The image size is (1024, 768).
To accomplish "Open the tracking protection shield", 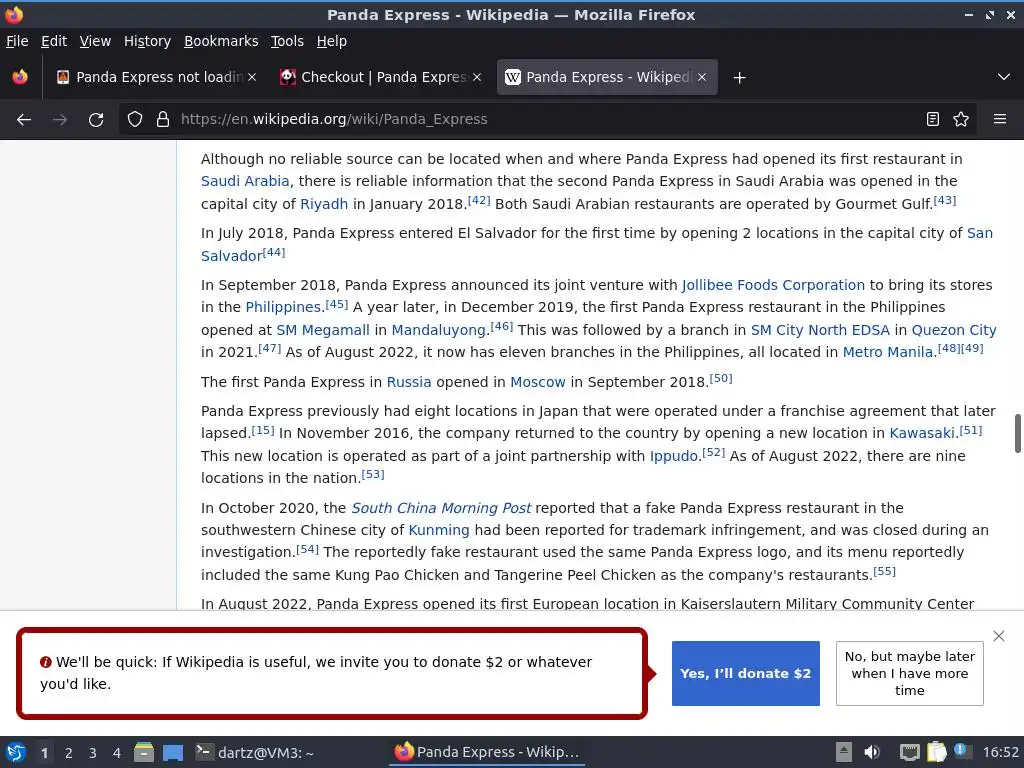I will (x=135, y=119).
